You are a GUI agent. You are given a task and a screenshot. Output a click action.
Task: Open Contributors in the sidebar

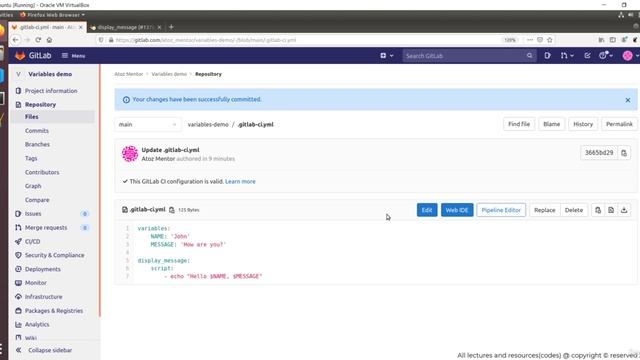click(42, 172)
